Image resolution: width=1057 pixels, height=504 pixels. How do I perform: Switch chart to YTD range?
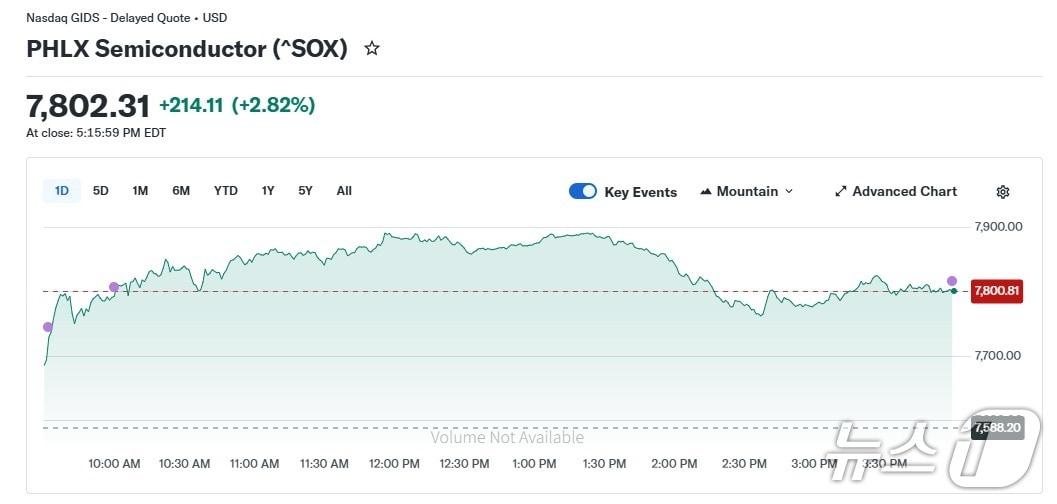226,191
